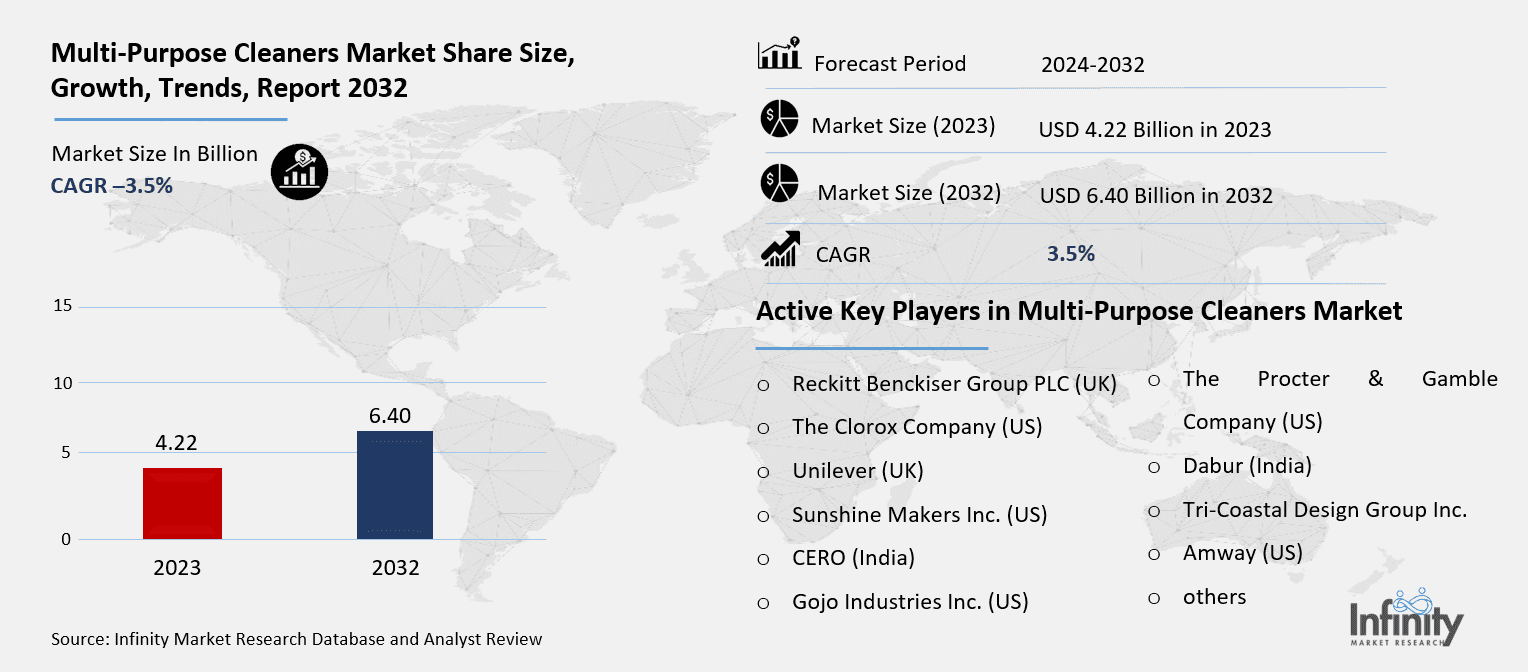Expand the Amway (US) entry

coord(1242,553)
